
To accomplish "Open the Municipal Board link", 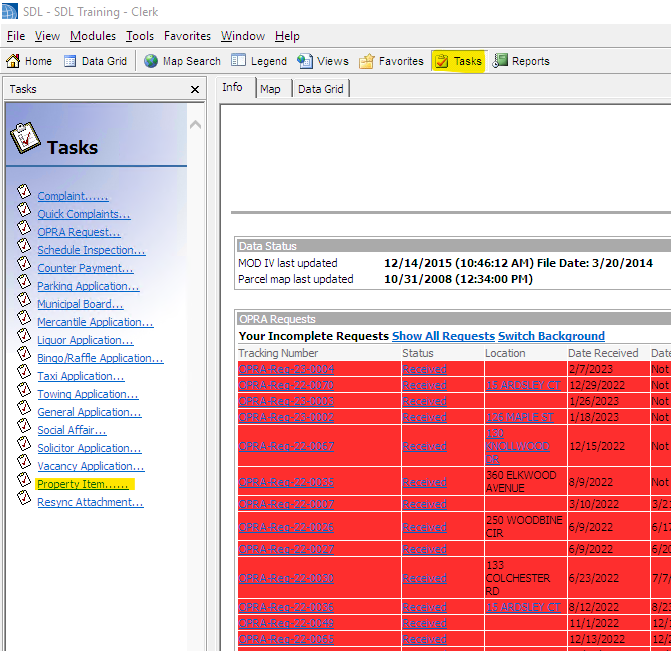I will pyautogui.click(x=80, y=304).
